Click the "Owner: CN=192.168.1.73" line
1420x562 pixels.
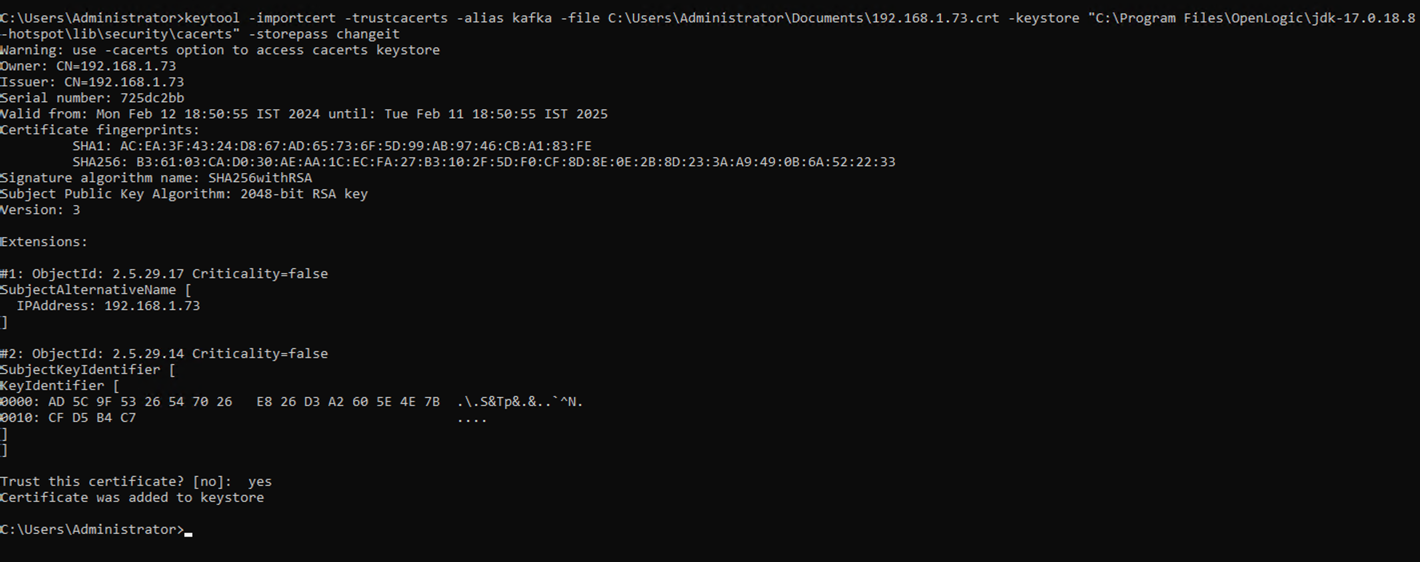coord(88,66)
